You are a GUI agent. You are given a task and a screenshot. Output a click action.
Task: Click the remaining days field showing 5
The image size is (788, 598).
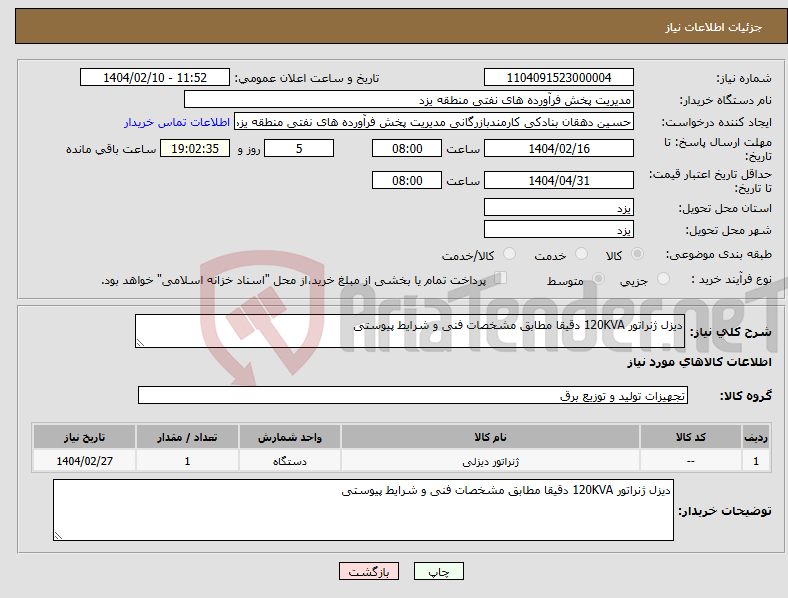(x=299, y=148)
